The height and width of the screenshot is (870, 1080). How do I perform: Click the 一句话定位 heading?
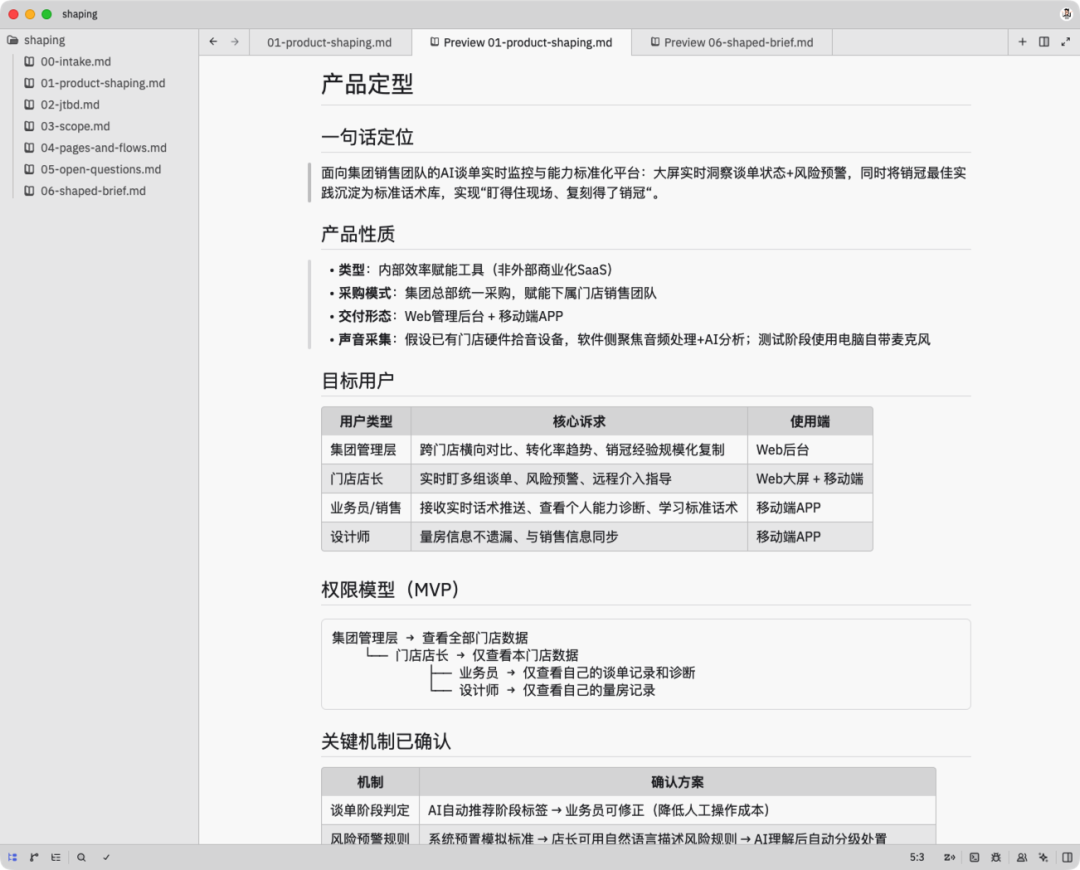(x=367, y=137)
